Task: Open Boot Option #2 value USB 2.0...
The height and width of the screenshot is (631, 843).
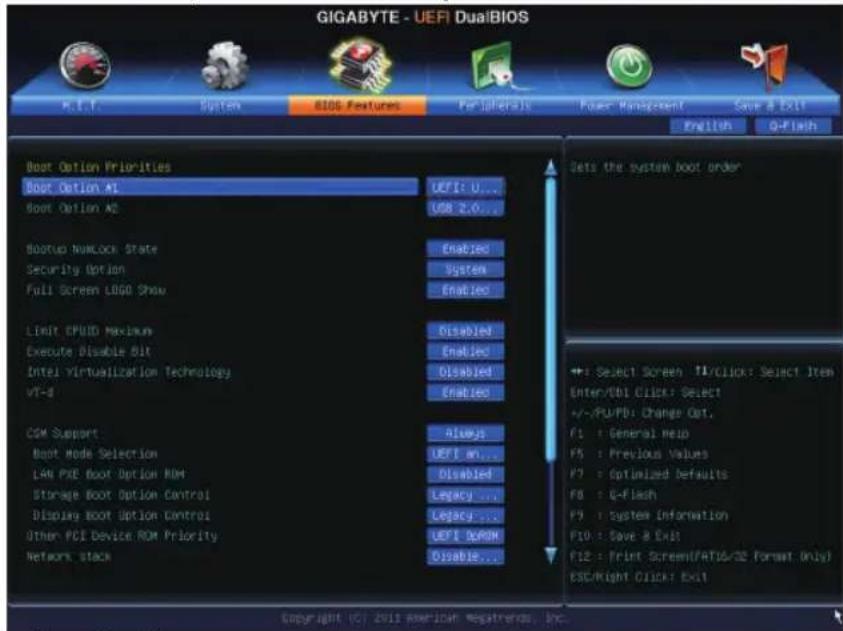Action: tap(466, 208)
